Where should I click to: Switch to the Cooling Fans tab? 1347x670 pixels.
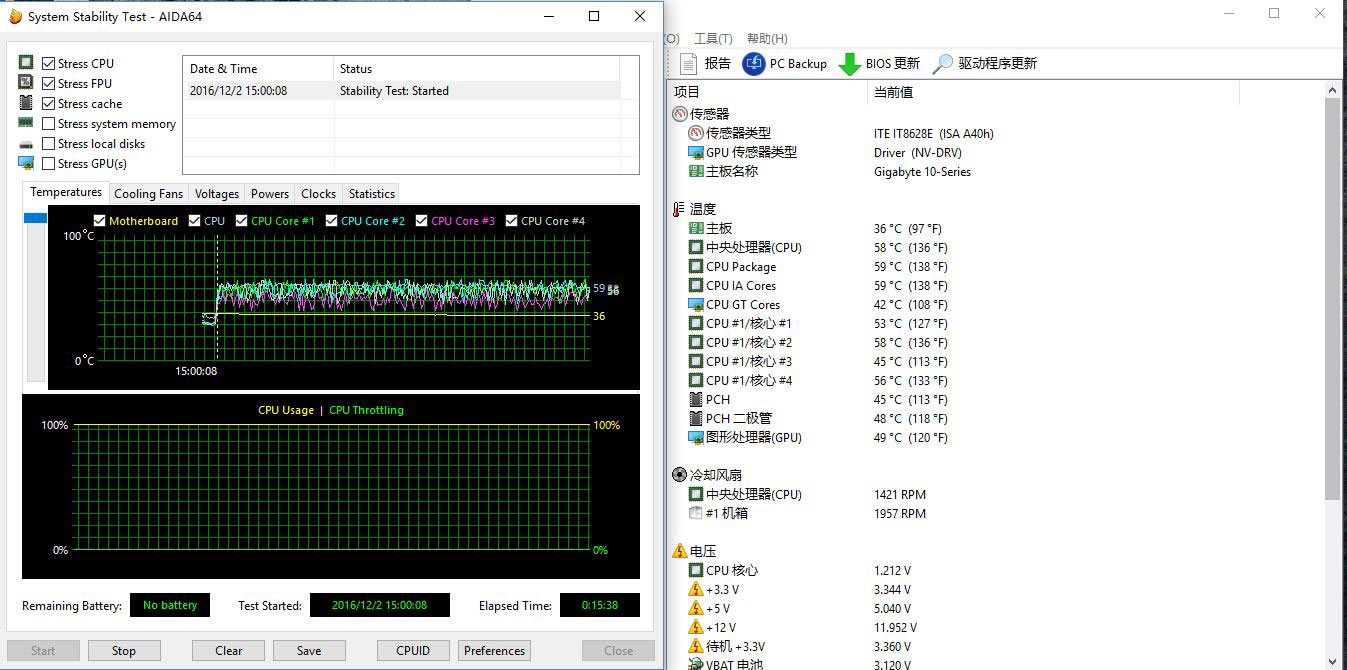tap(148, 194)
